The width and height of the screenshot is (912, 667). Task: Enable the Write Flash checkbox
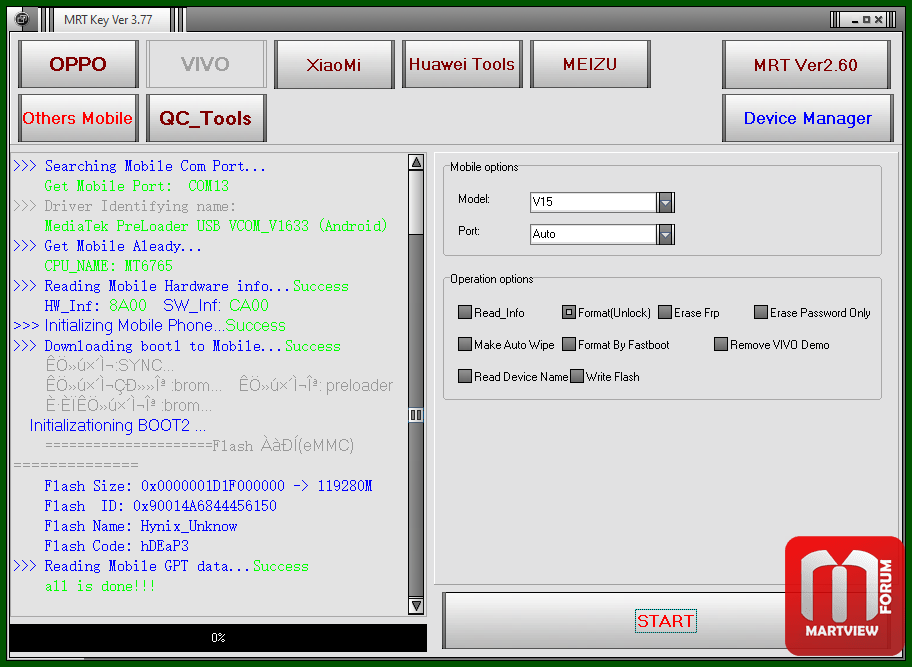click(577, 376)
